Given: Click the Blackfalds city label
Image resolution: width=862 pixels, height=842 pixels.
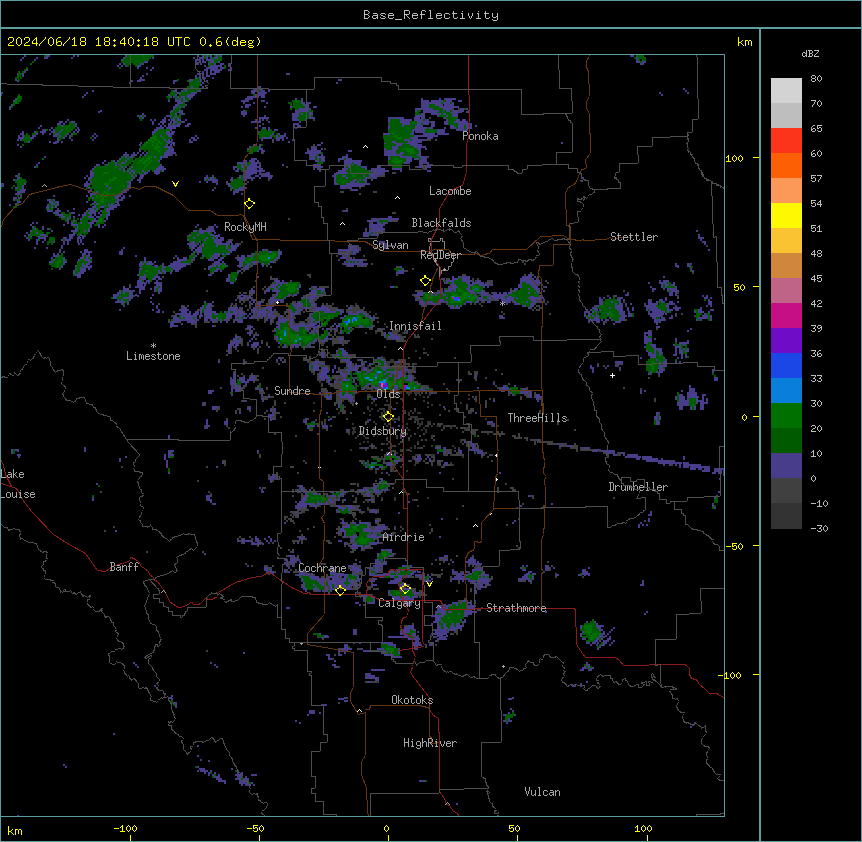Looking at the screenshot, I should 441,223.
